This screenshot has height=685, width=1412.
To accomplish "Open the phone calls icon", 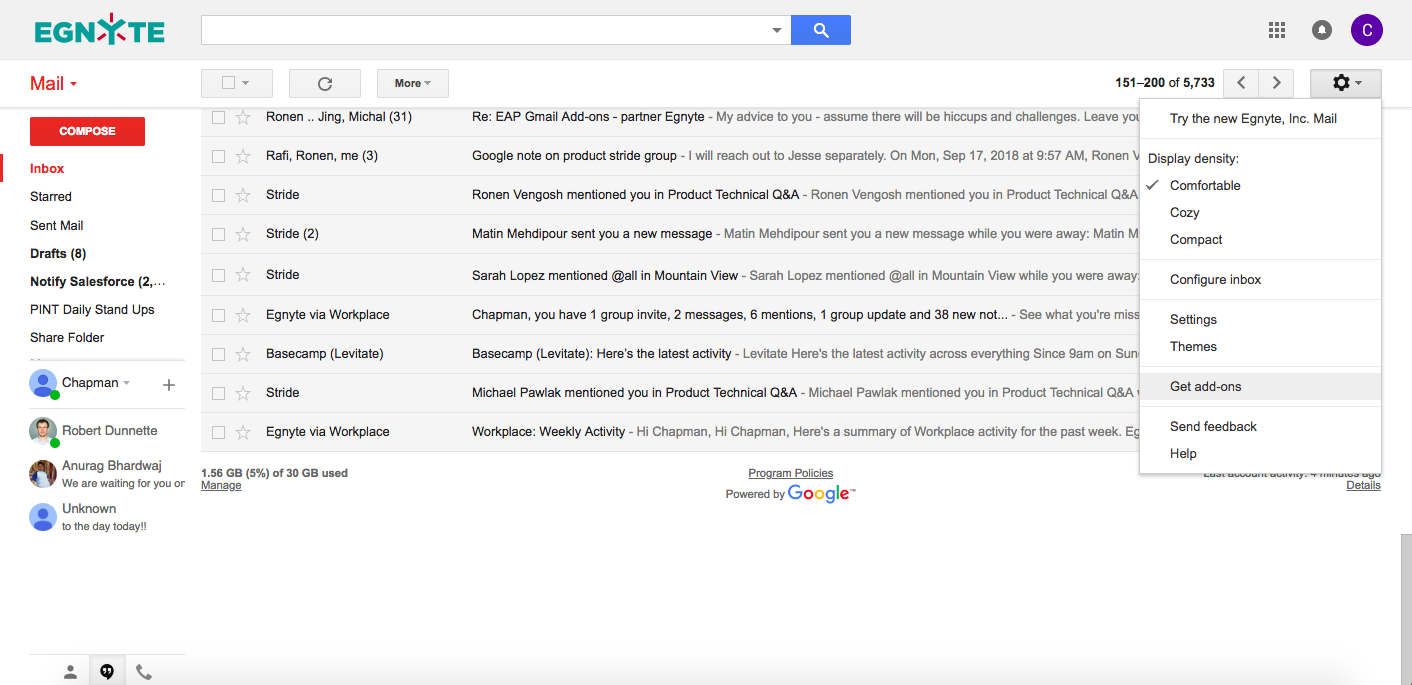I will (144, 673).
